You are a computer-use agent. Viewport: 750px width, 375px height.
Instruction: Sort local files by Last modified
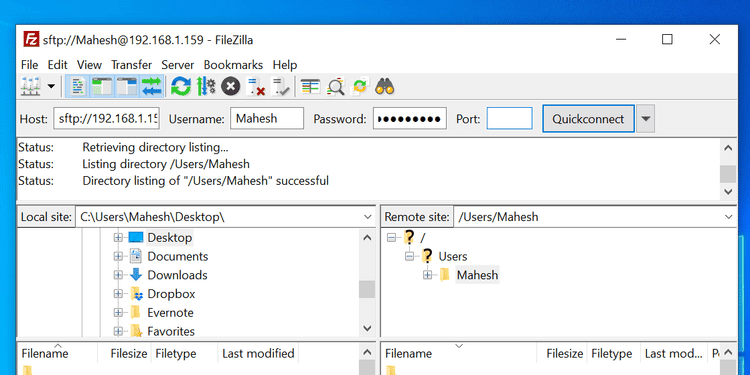[x=259, y=354]
